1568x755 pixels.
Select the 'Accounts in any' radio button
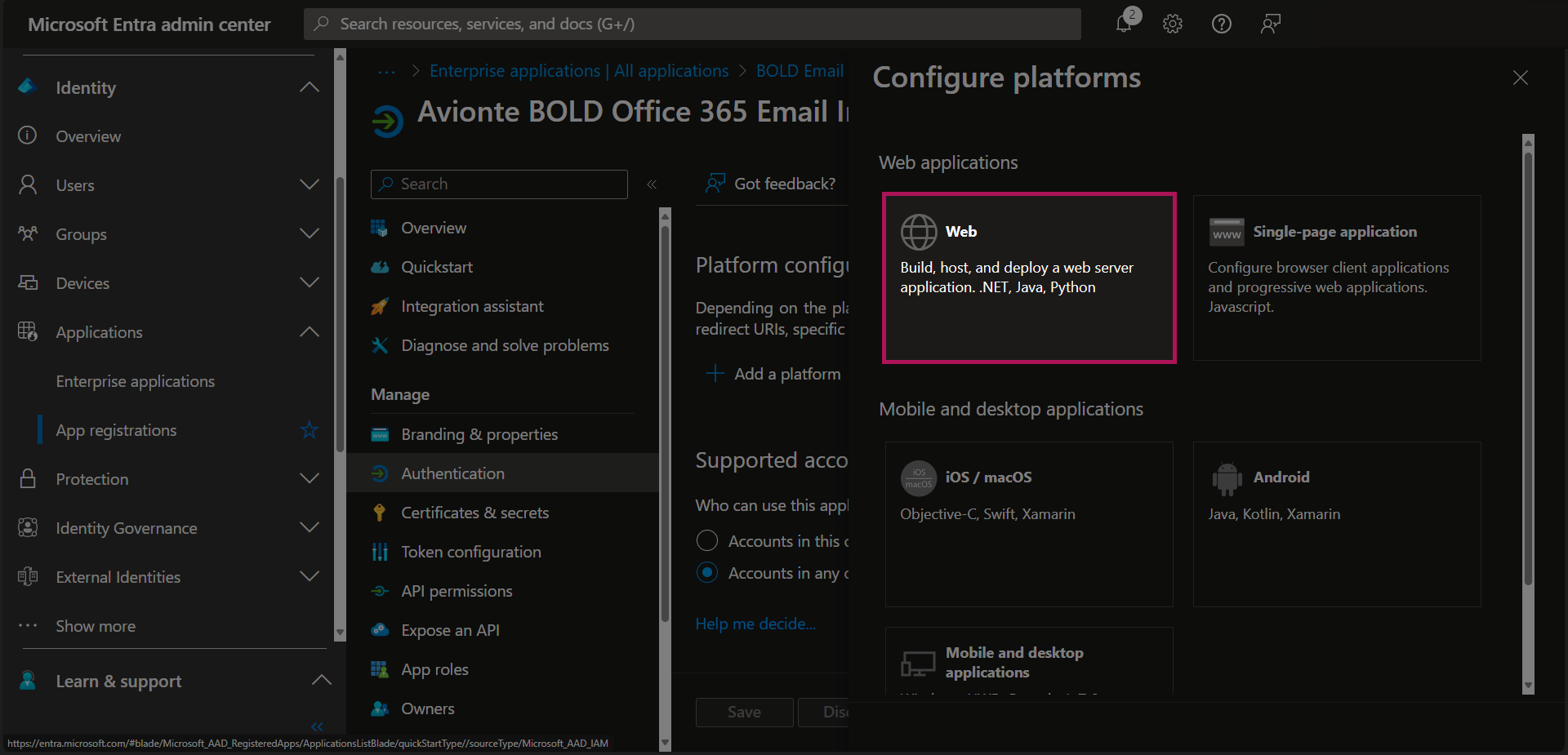(x=707, y=573)
